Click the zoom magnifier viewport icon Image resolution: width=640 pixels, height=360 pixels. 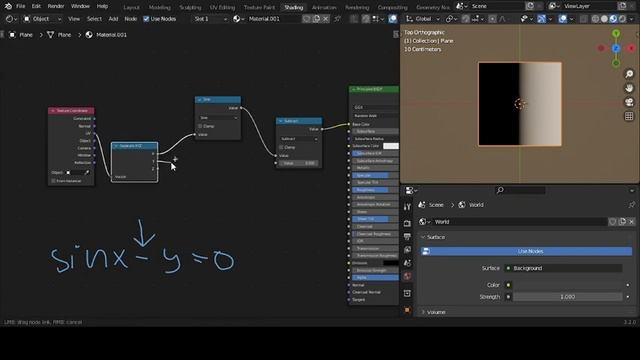629,74
